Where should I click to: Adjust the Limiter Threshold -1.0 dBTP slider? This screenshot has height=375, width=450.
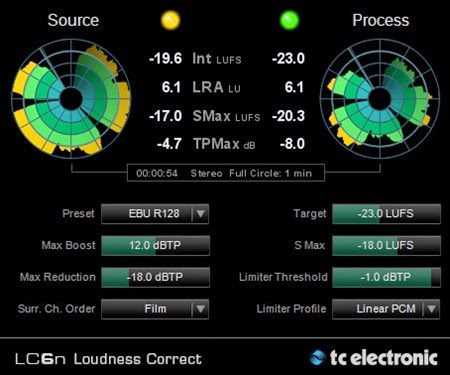pyautogui.click(x=386, y=277)
